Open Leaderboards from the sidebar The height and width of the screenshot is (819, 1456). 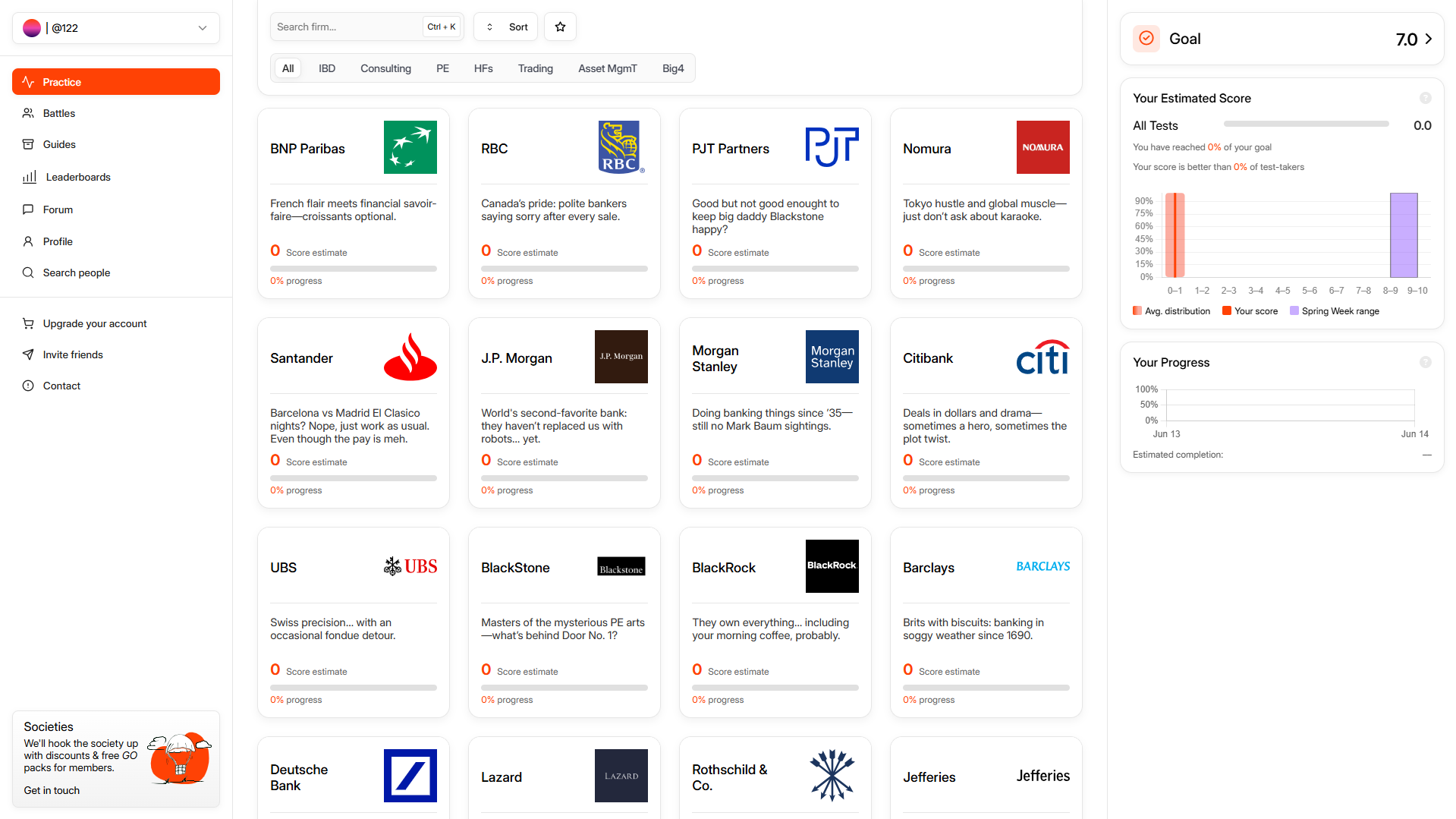coord(116,177)
